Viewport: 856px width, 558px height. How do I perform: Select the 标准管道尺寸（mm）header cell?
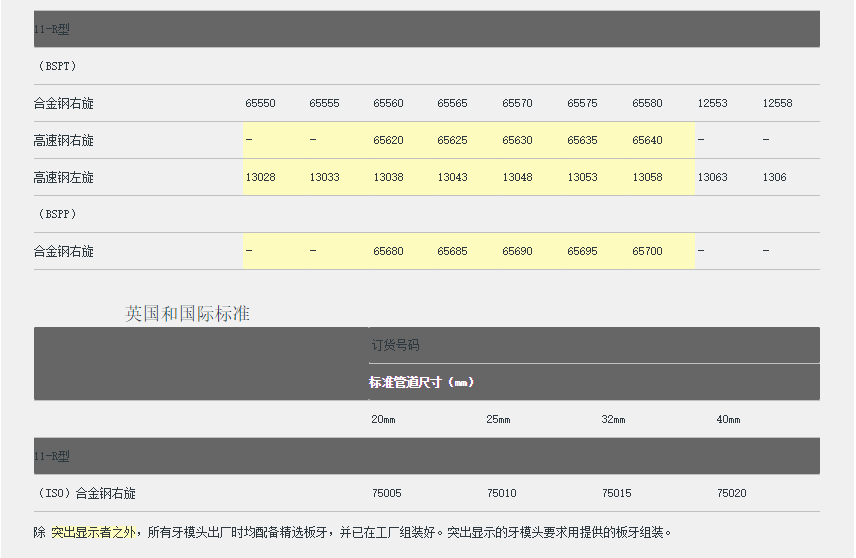[421, 382]
